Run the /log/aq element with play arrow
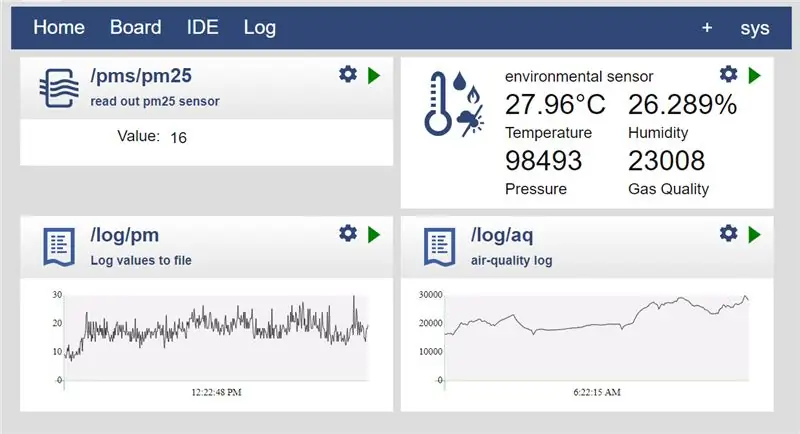Image resolution: width=800 pixels, height=434 pixels. pos(755,235)
